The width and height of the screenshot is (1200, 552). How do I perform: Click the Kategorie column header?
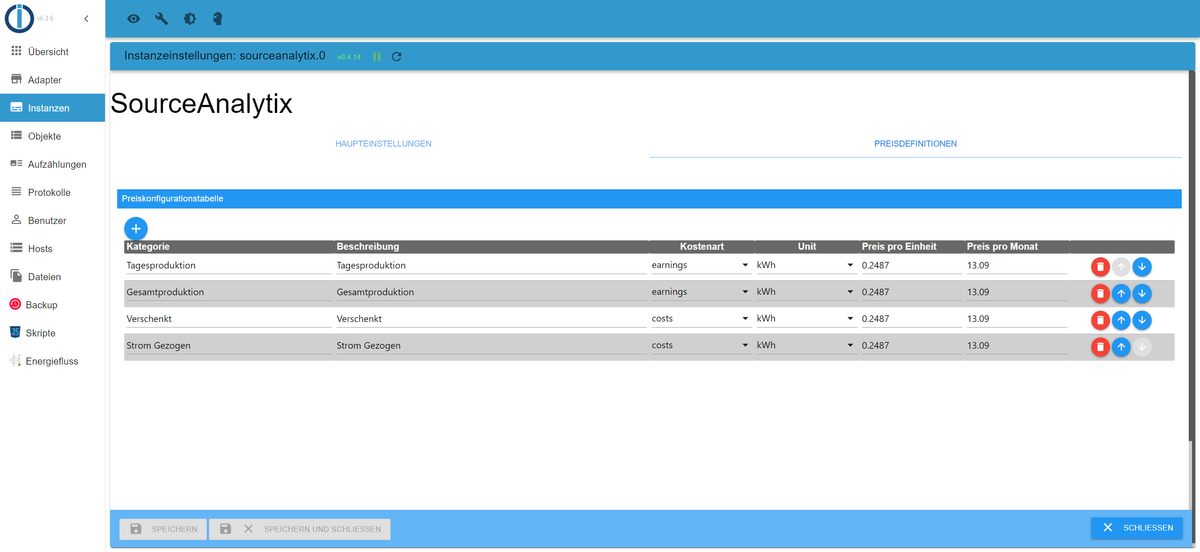[228, 246]
